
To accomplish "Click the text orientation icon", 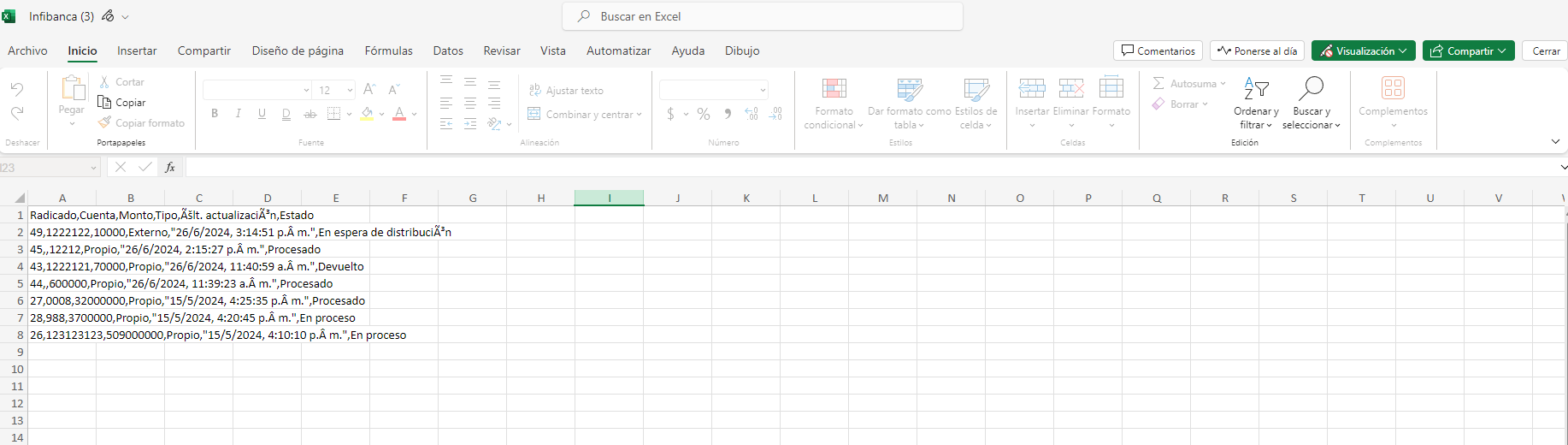I will point(494,124).
